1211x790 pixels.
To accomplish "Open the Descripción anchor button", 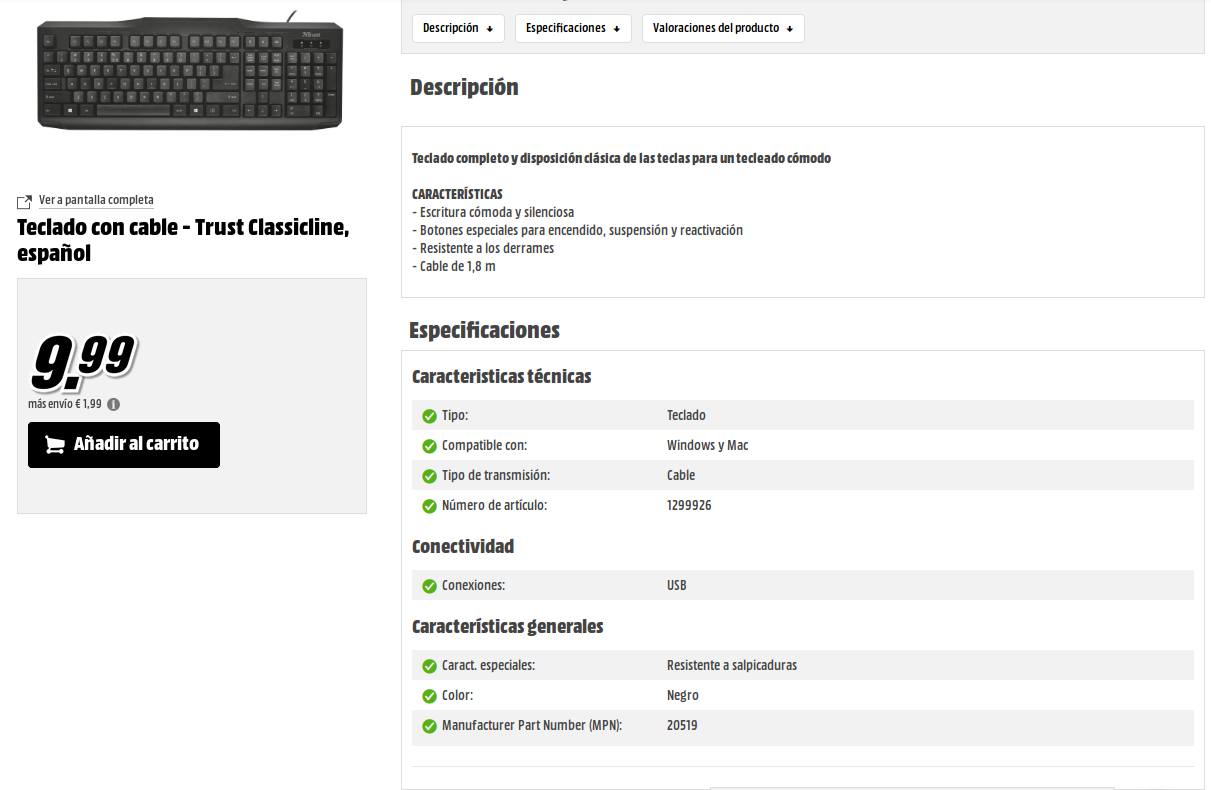I will (458, 28).
